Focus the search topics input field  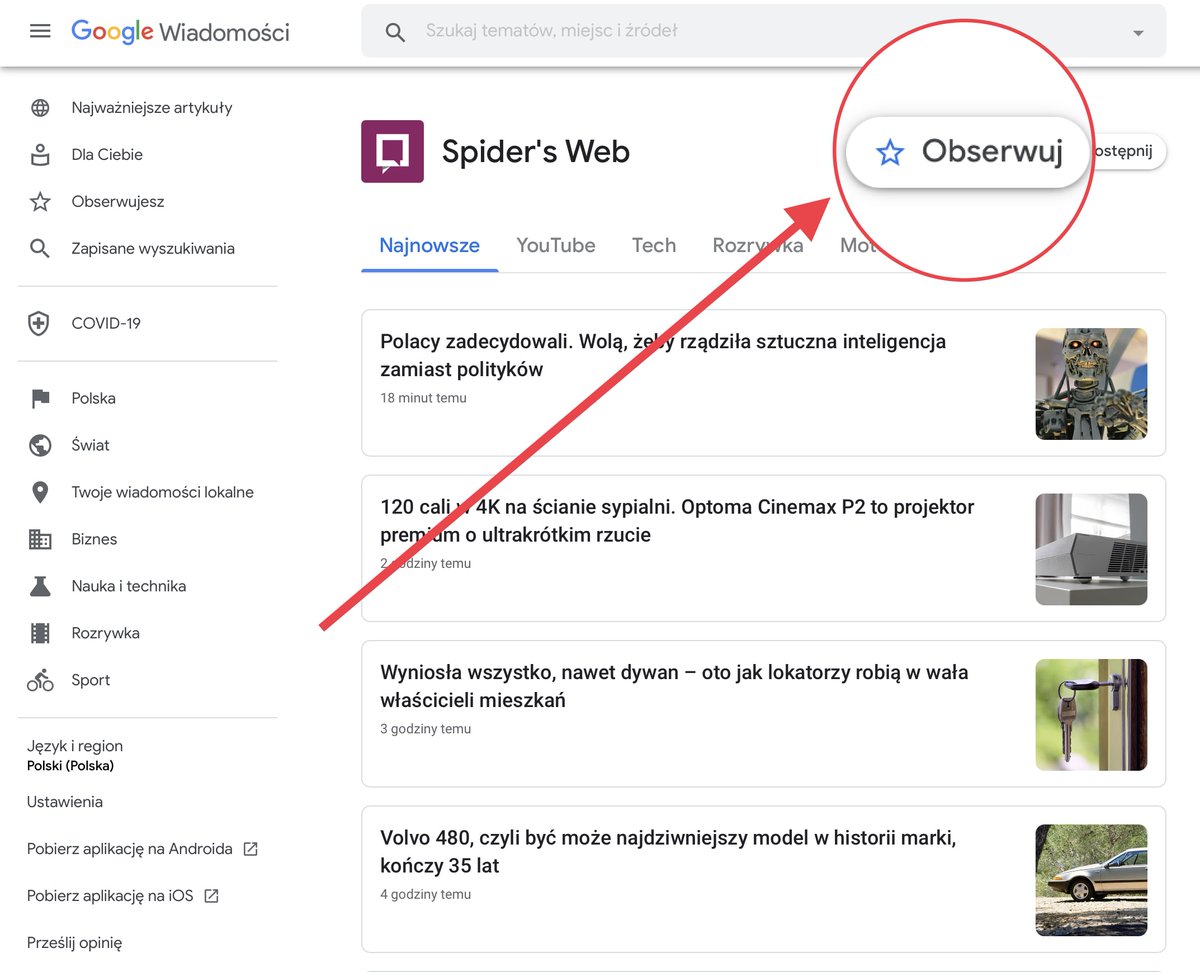762,31
